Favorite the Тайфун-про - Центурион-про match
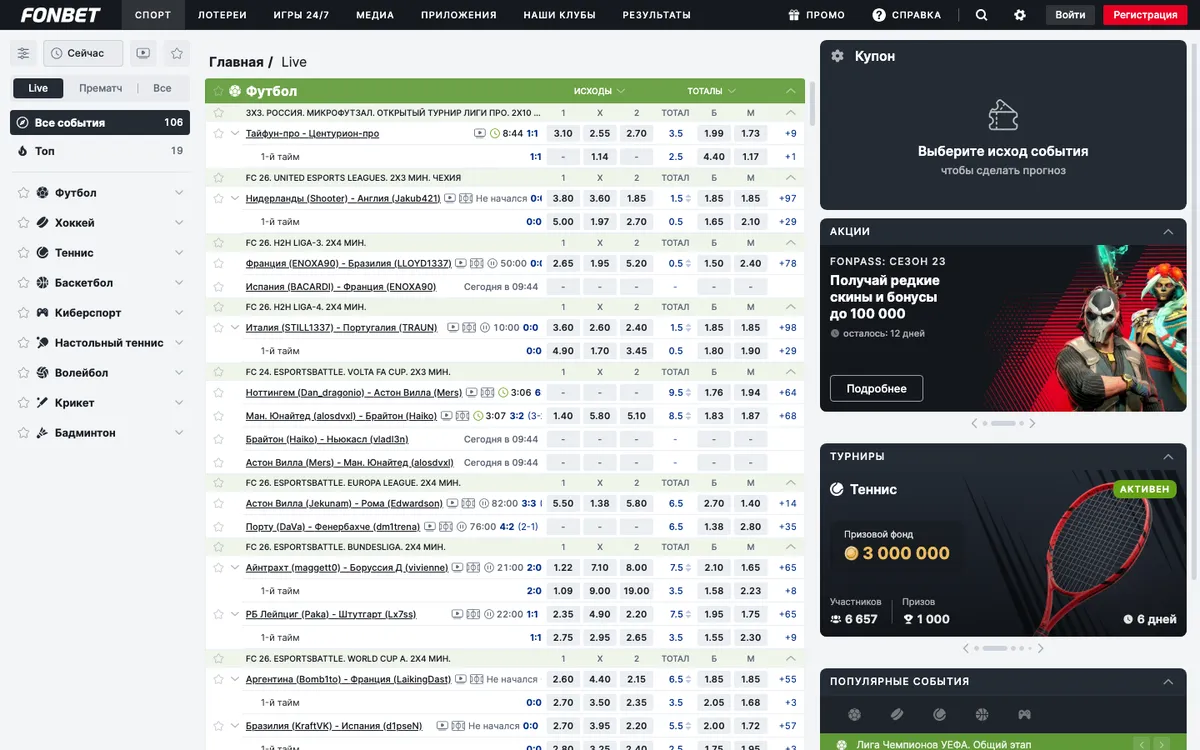This screenshot has height=750, width=1200. pyautogui.click(x=219, y=133)
